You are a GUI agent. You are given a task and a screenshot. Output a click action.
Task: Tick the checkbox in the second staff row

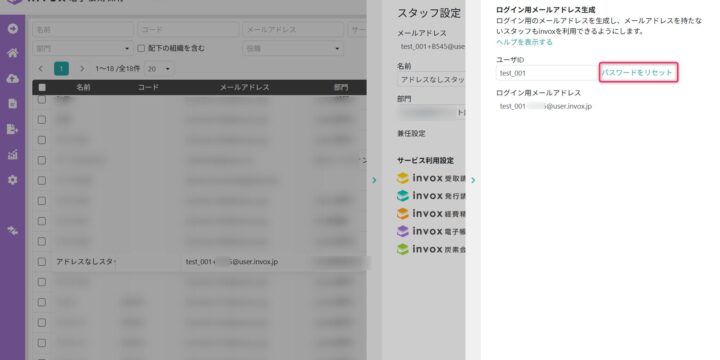coord(42,119)
